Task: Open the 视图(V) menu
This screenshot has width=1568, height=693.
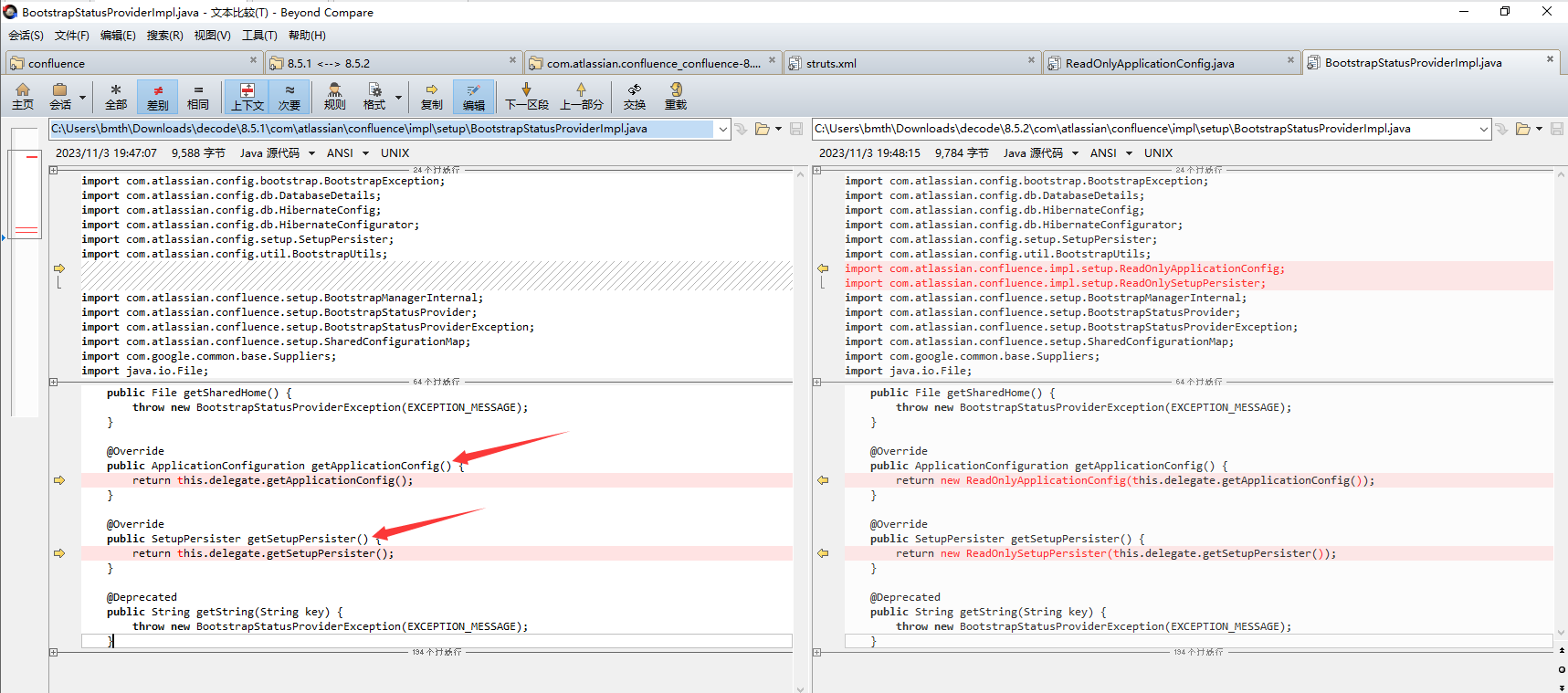Action: pyautogui.click(x=212, y=36)
